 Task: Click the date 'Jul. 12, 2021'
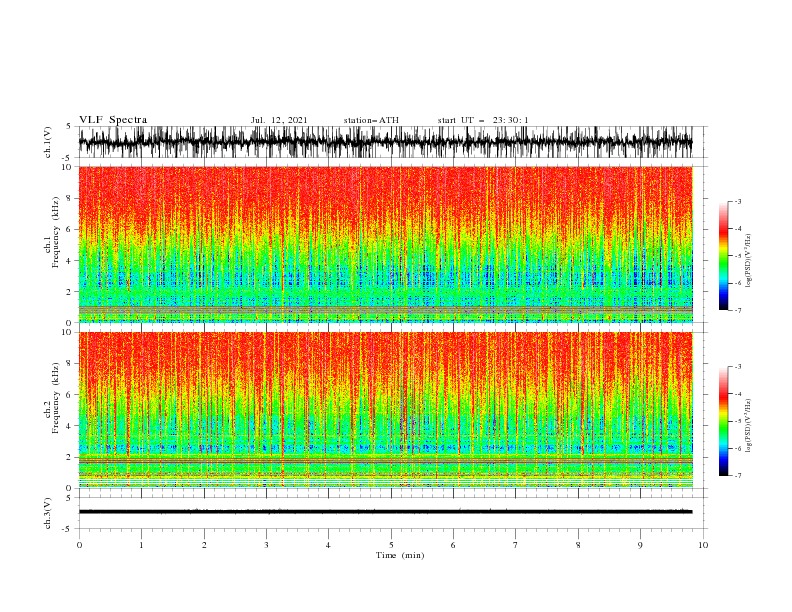click(x=279, y=120)
